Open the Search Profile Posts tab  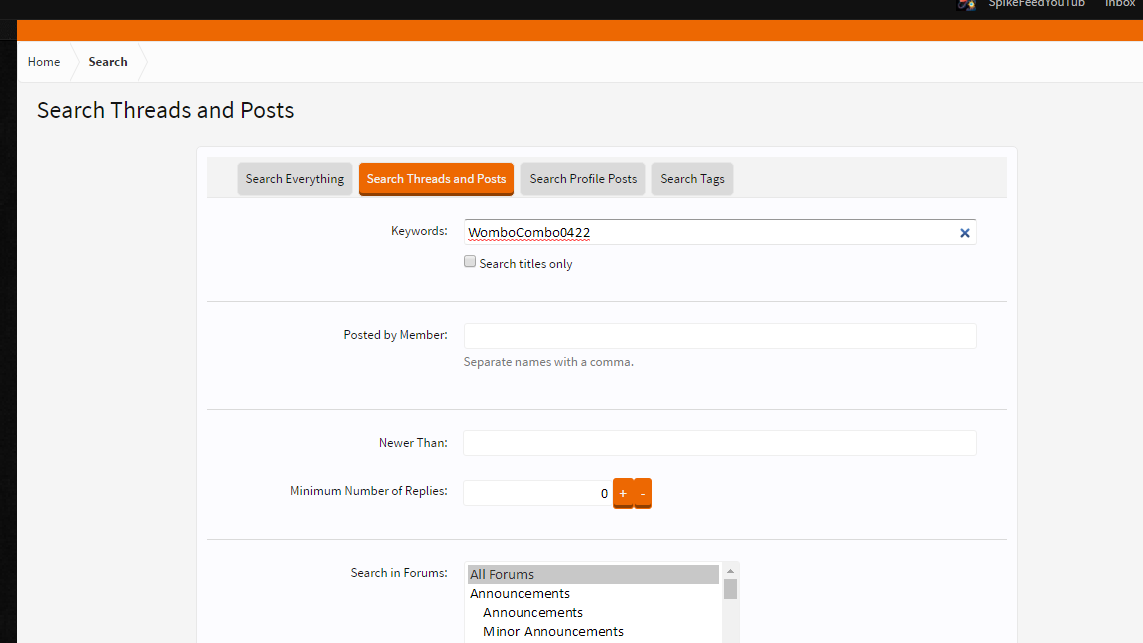point(583,179)
